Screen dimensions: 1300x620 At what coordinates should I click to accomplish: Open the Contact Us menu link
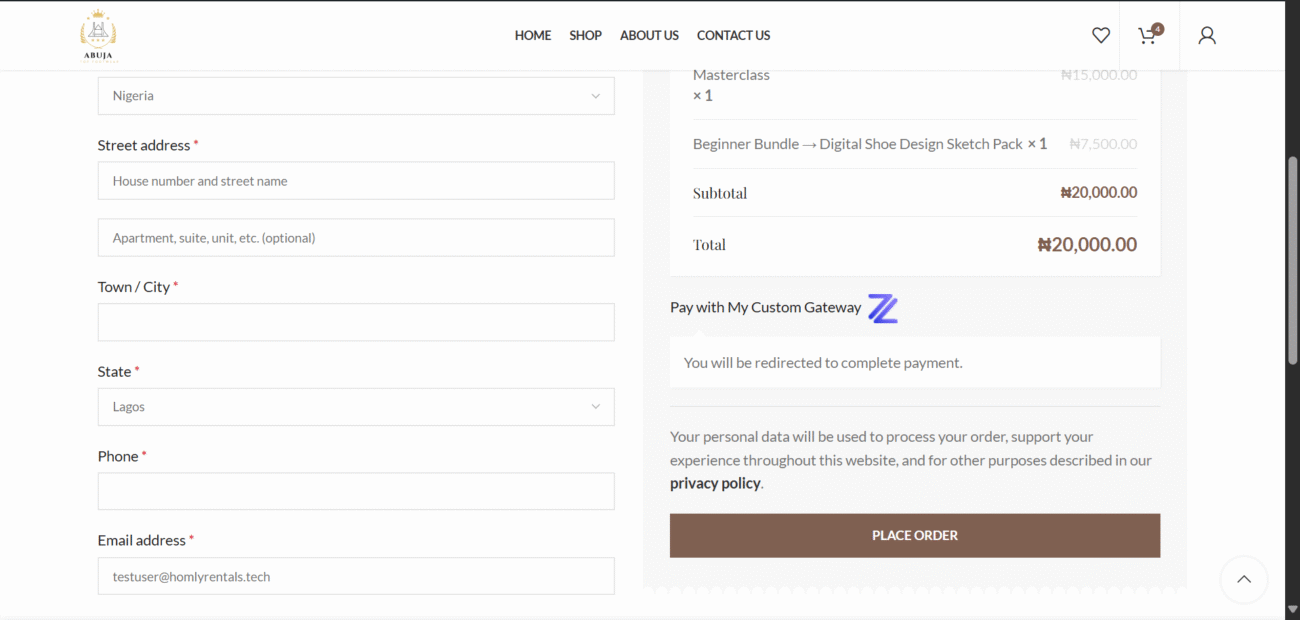(733, 35)
